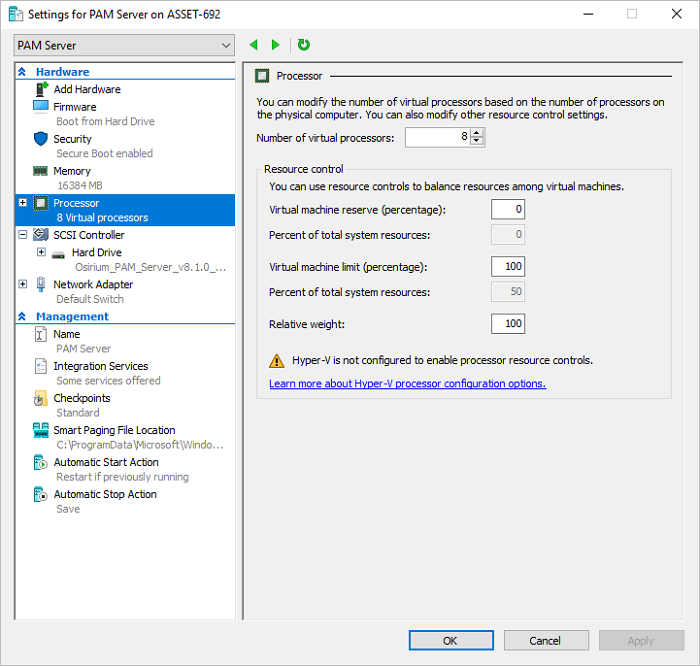Close the settings window

click(x=677, y=14)
